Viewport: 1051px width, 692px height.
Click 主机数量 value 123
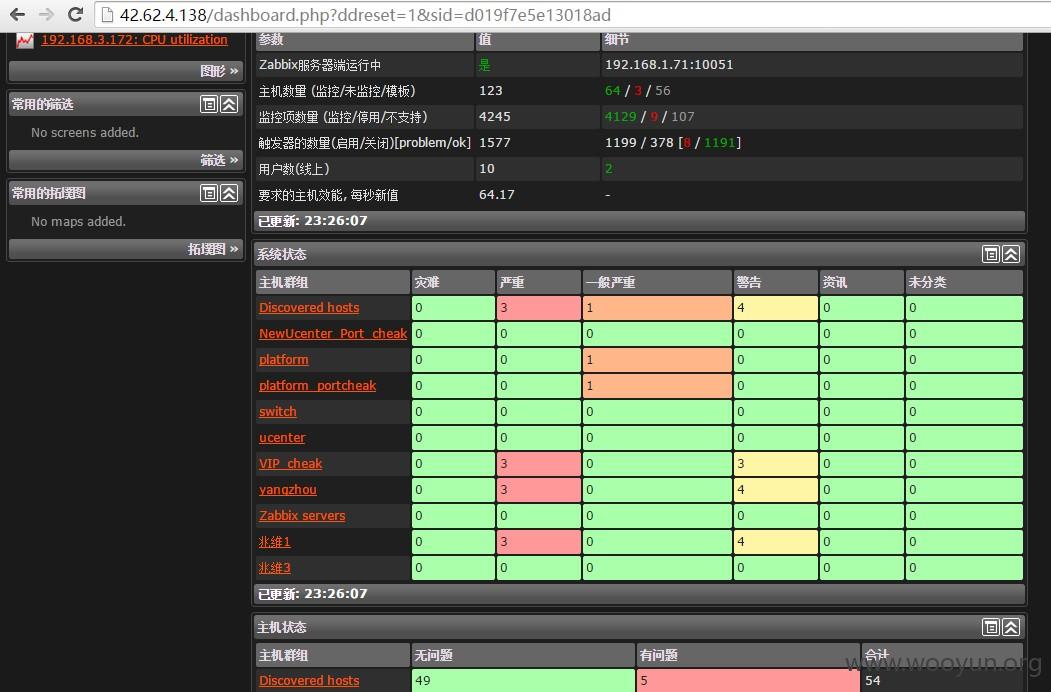491,91
